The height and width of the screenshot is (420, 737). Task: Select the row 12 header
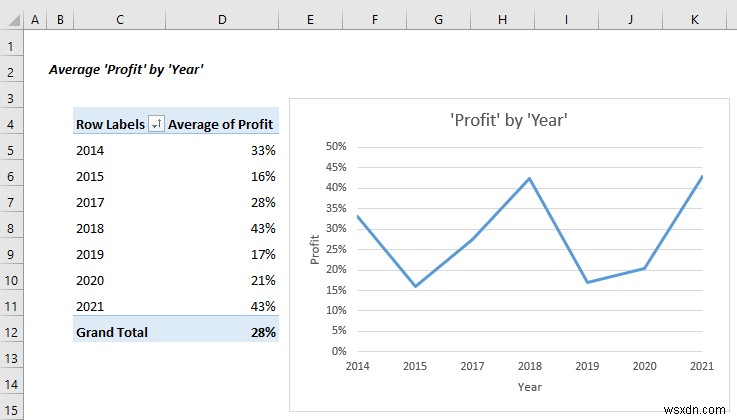(12, 332)
